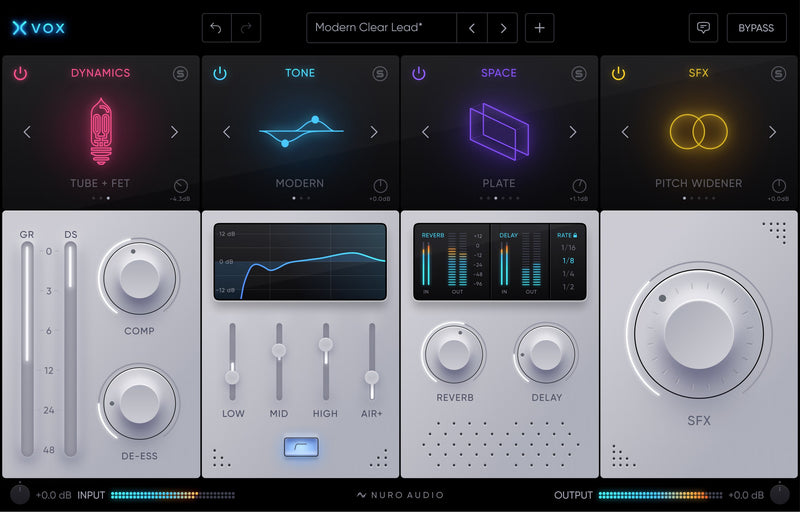
Task: Switch to next Space type after Plate
Action: pyautogui.click(x=573, y=132)
